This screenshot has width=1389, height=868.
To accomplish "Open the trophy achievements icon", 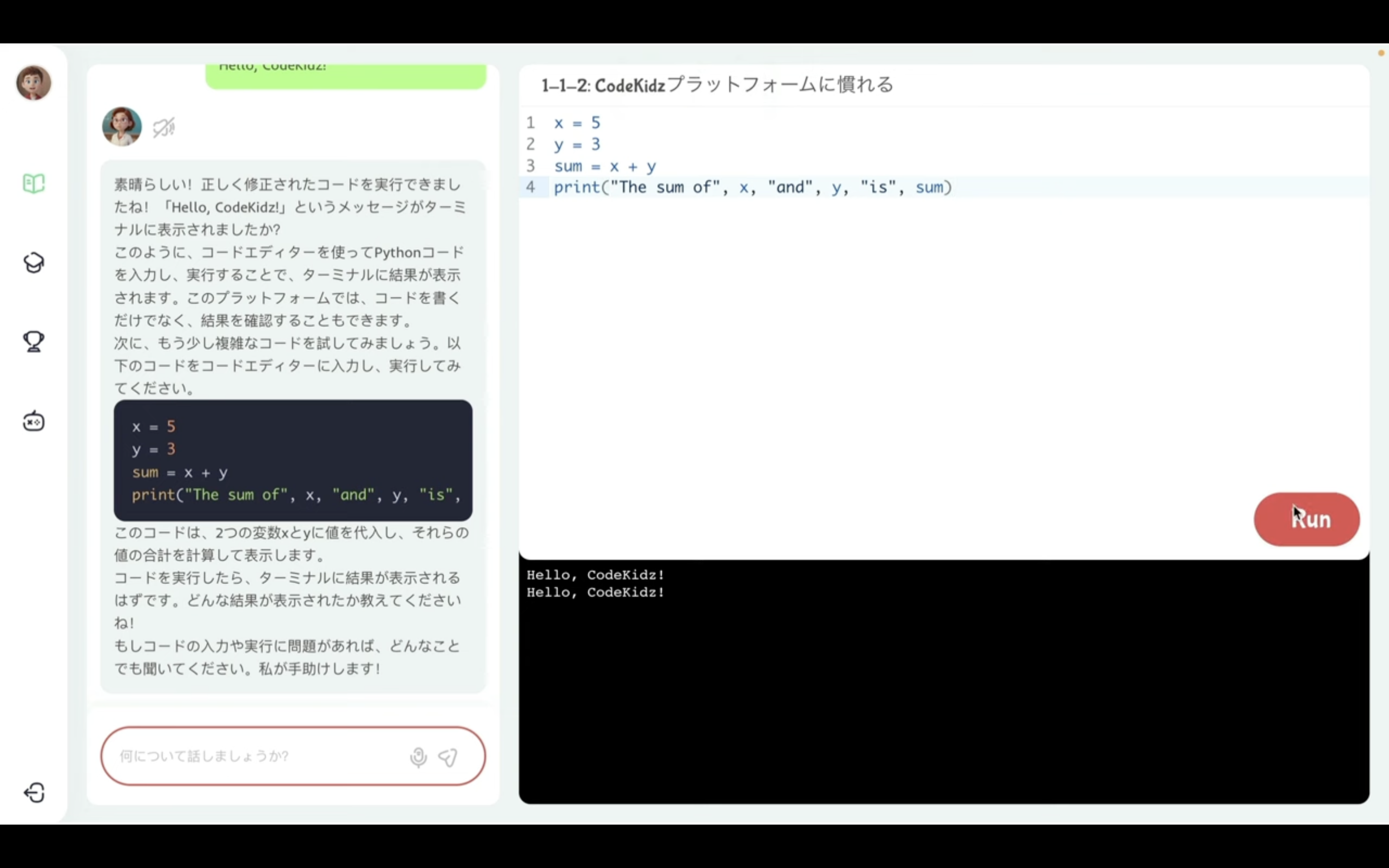I will click(x=33, y=341).
